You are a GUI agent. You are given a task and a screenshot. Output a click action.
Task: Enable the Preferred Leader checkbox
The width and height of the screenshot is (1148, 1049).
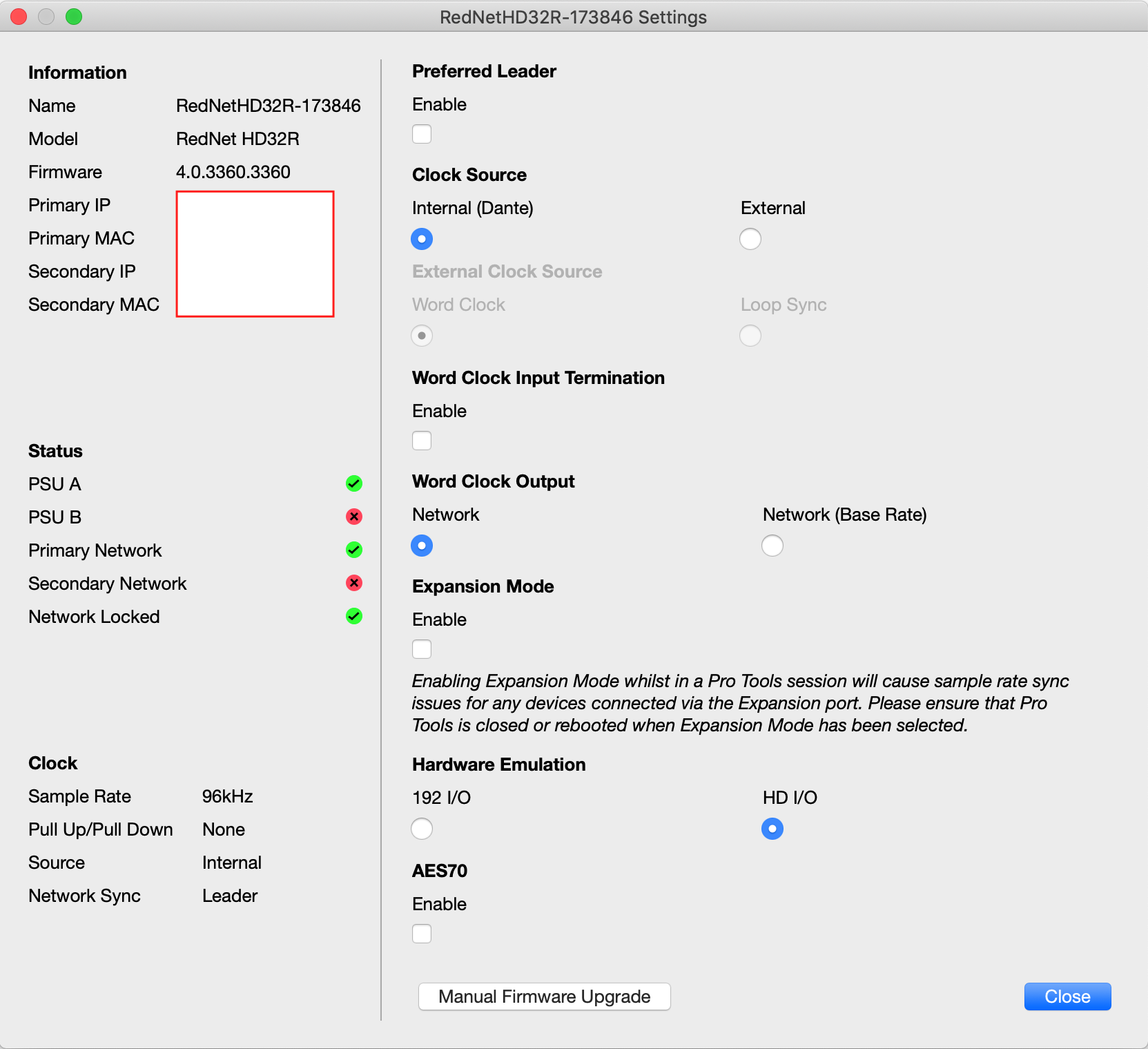click(x=422, y=134)
